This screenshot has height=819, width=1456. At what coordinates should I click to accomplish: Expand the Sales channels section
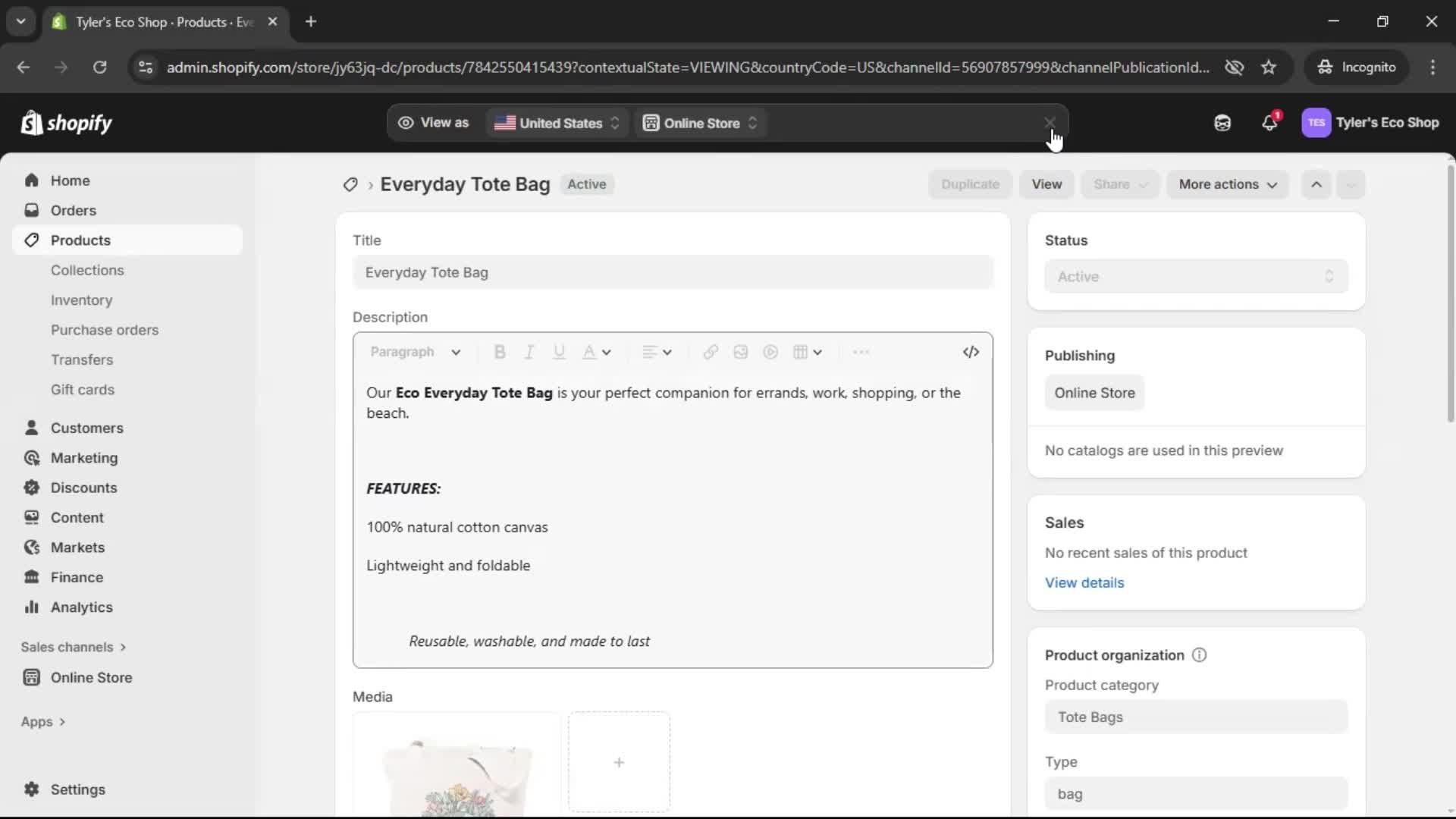[73, 647]
